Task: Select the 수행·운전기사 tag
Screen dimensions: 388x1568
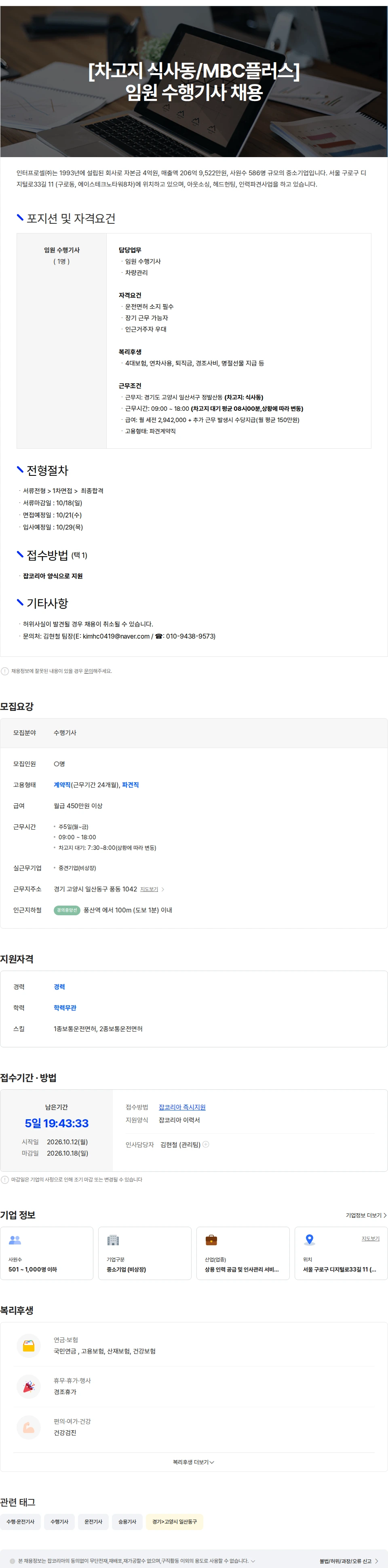Action: point(20,1522)
